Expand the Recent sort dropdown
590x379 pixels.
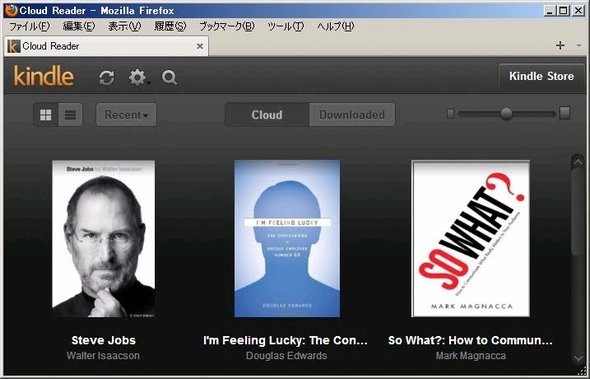pyautogui.click(x=126, y=114)
